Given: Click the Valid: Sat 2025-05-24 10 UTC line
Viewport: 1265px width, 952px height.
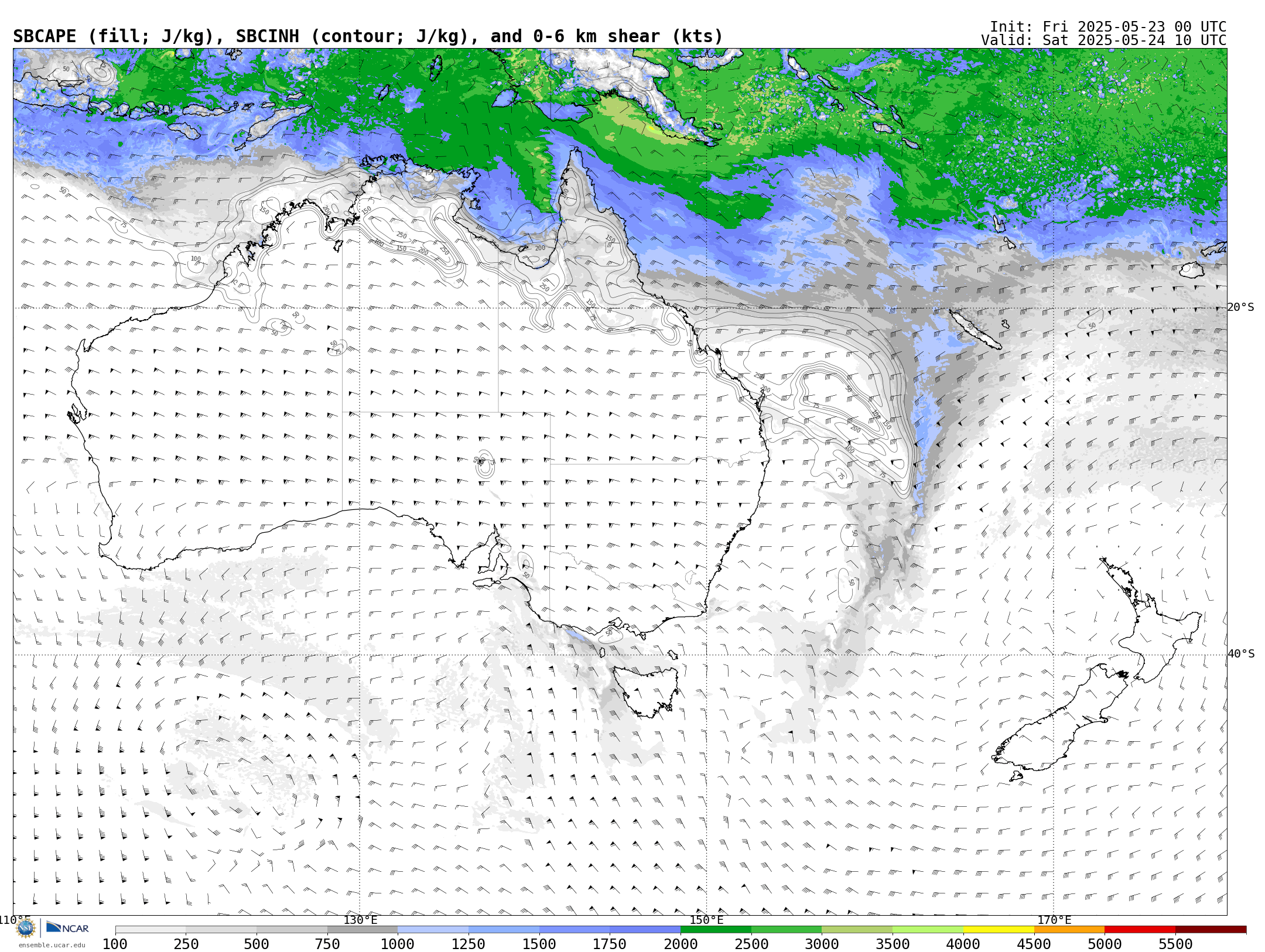Looking at the screenshot, I should point(1104,40).
